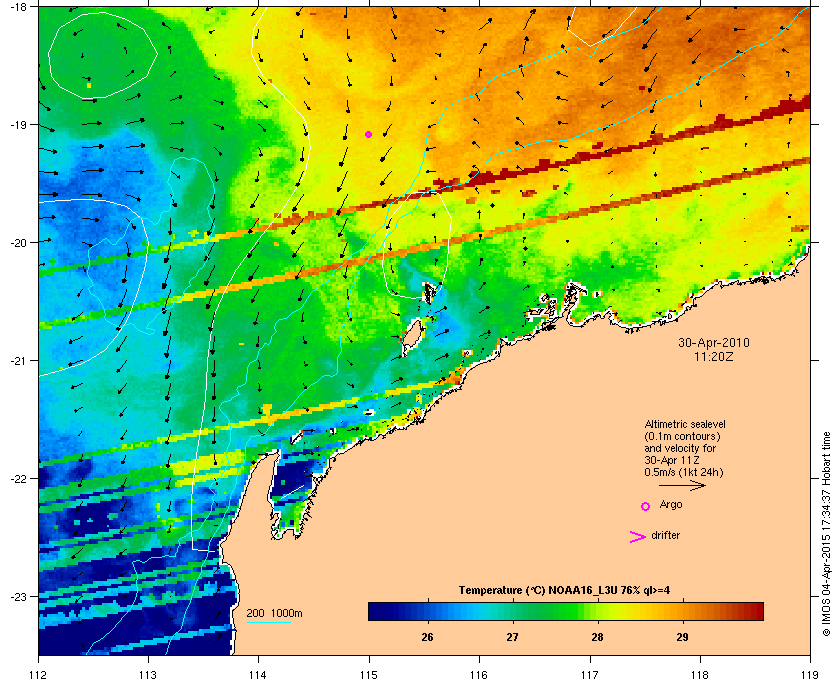Viewport: 840px width, 680px height.
Task: Click the magenta drifter legend symbol
Action: (x=638, y=537)
